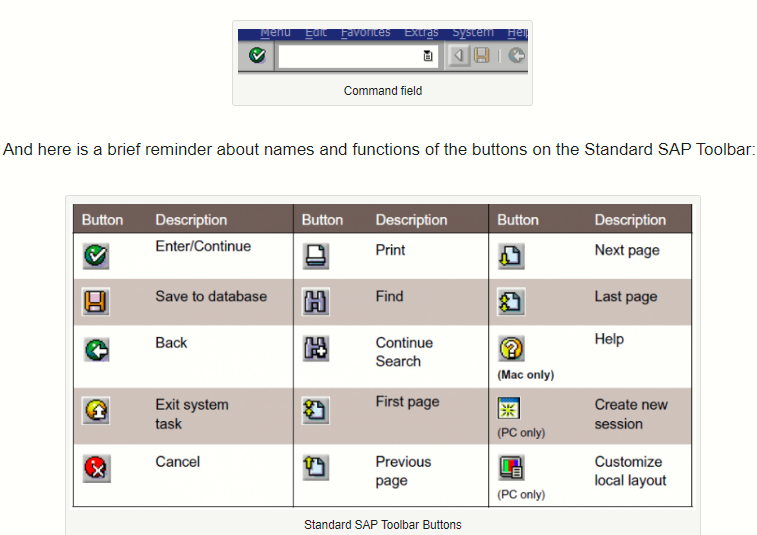This screenshot has width=757, height=535.
Task: Click the 'Back' description text in table
Action: (x=171, y=343)
